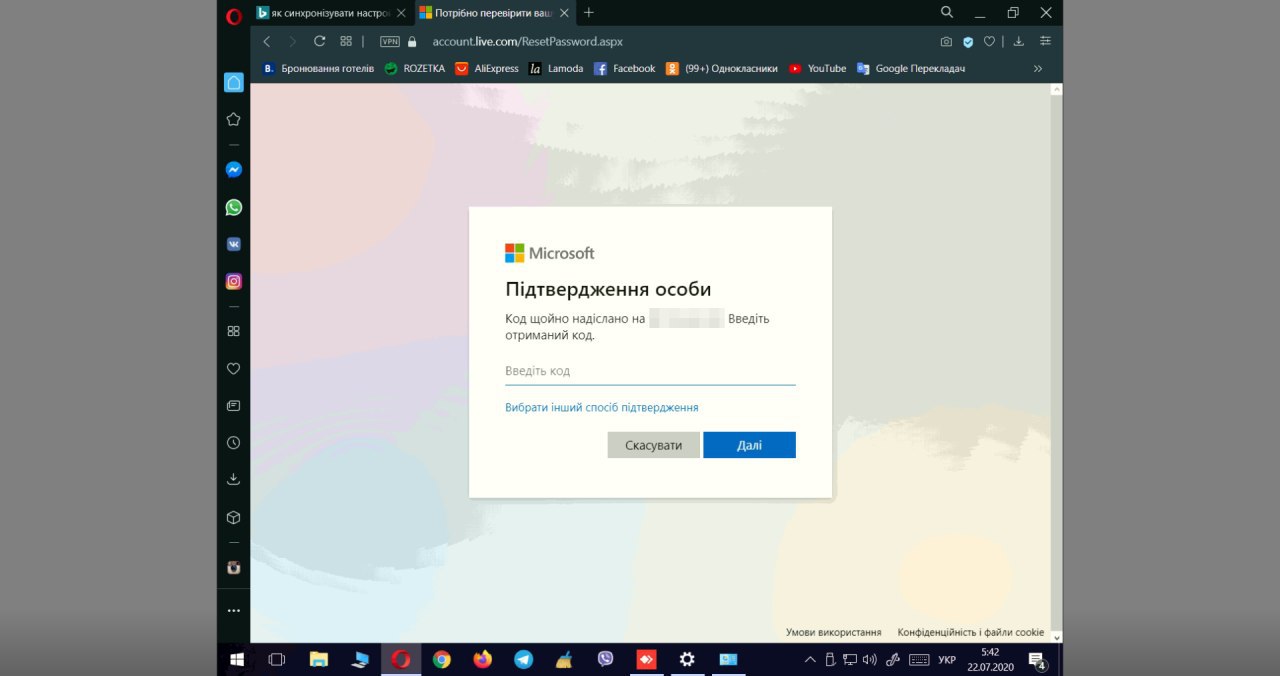Open the ROZETKA bookmark
1280x676 pixels.
[414, 69]
